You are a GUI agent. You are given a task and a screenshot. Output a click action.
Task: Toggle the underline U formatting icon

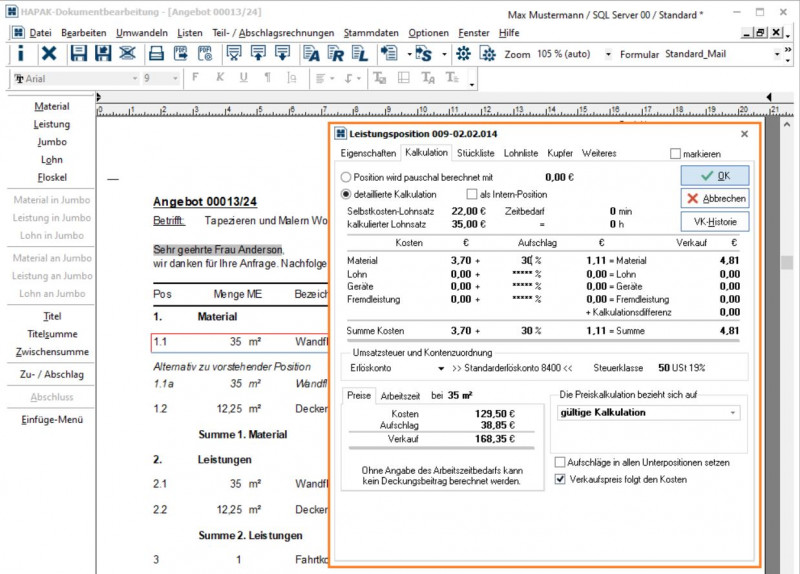[243, 78]
